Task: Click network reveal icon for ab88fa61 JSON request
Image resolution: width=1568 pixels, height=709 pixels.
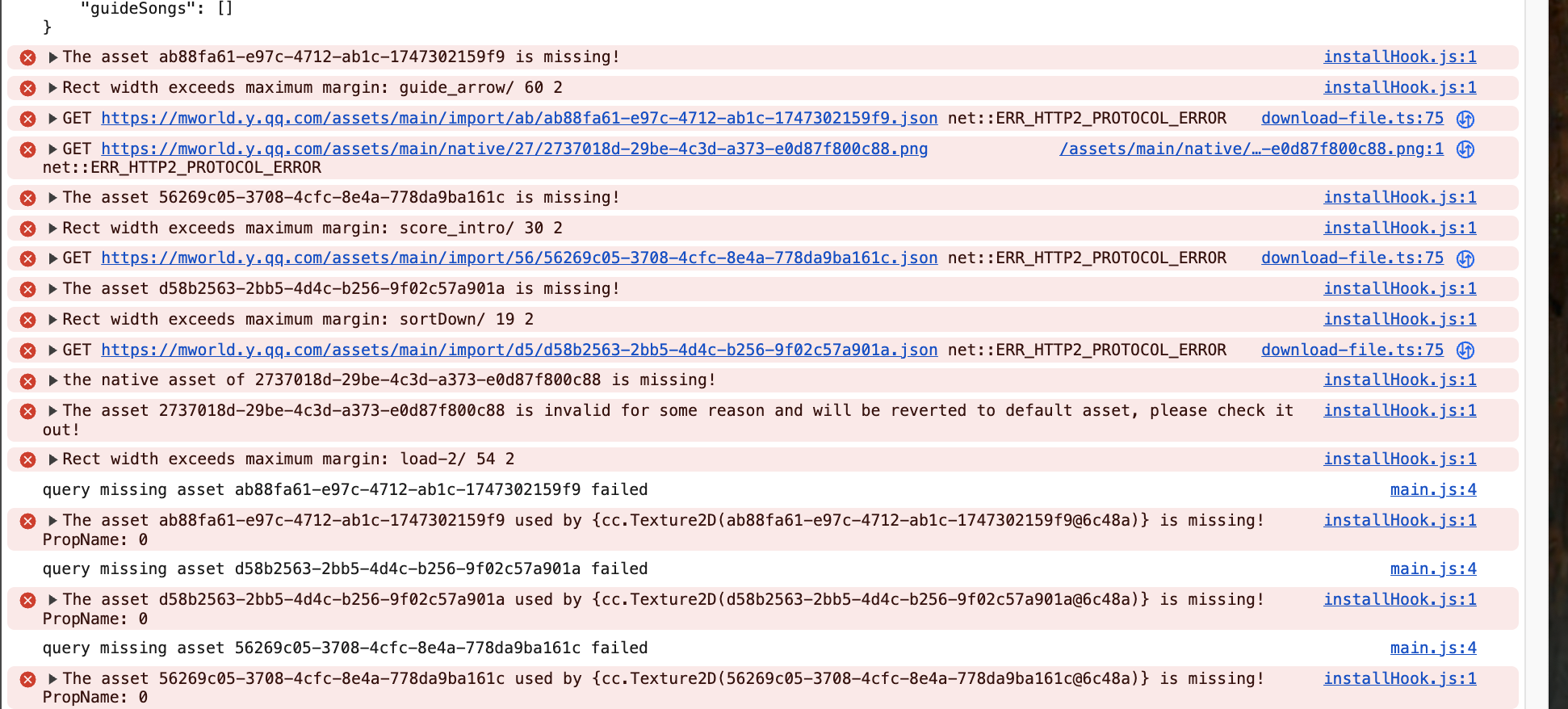Action: (1465, 120)
